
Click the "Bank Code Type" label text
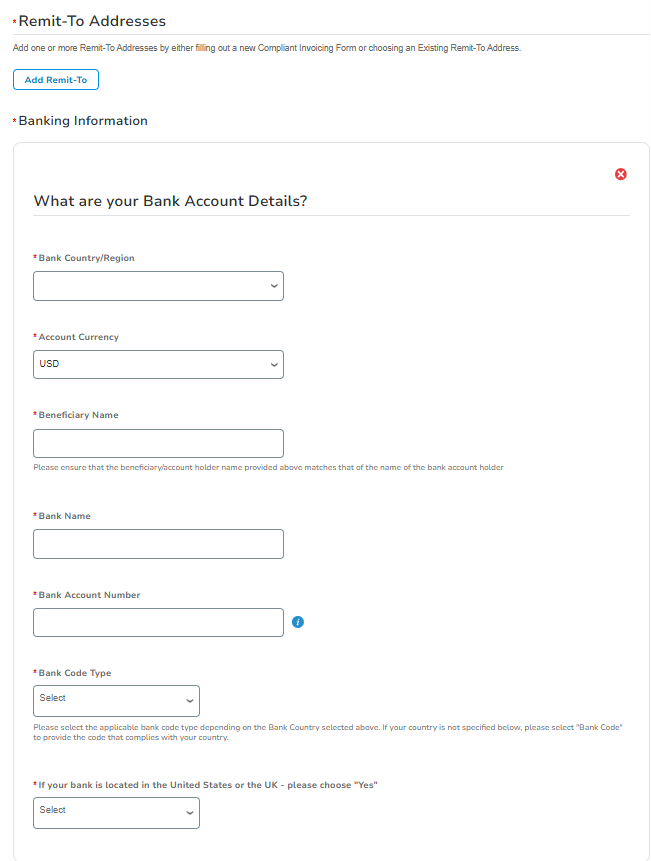[x=74, y=673]
